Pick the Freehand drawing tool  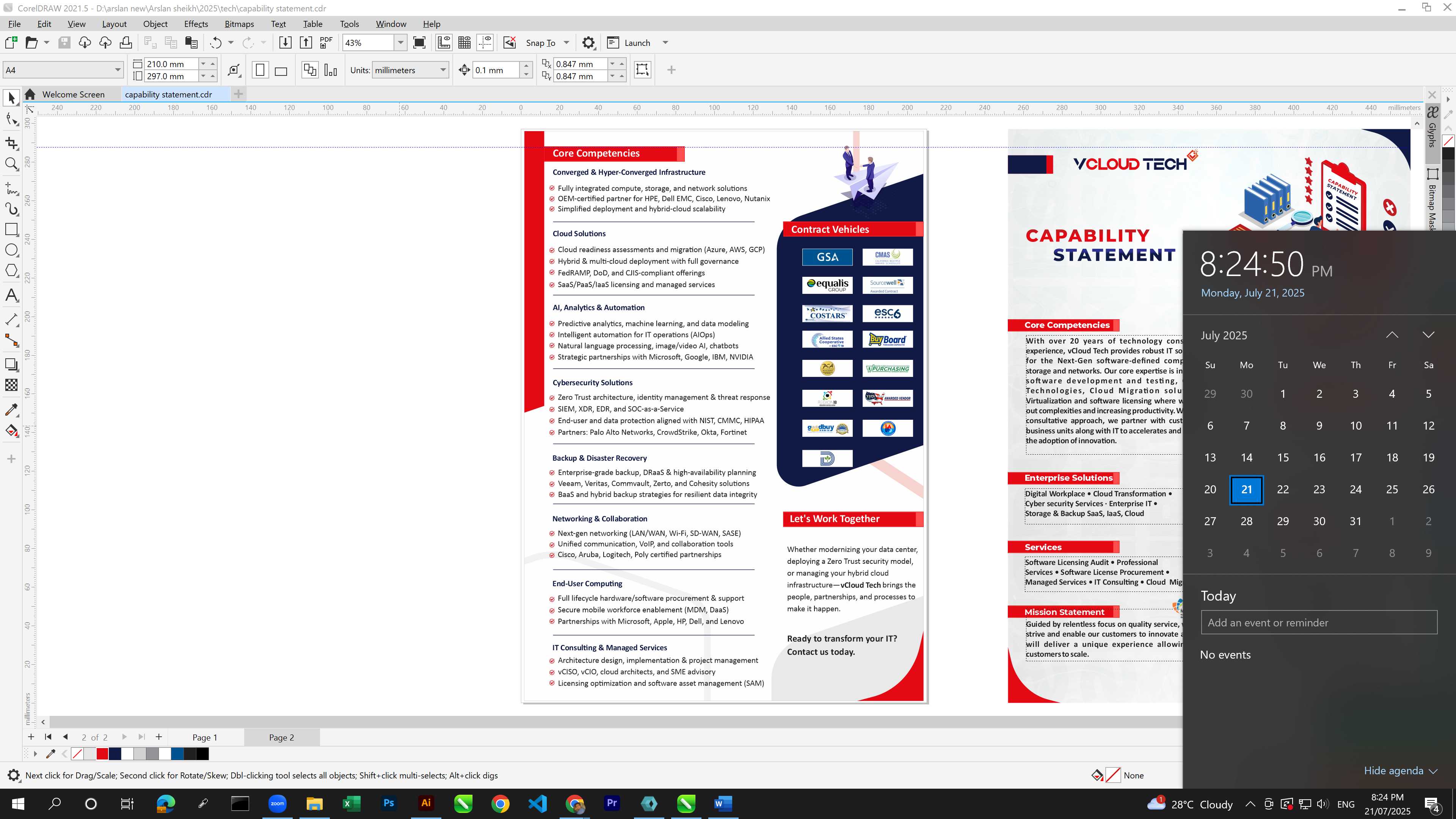tap(11, 188)
